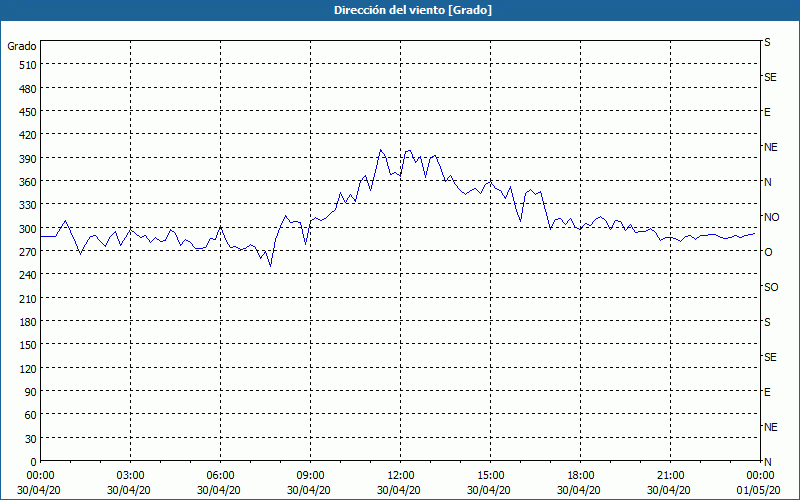Viewport: 800px width, 500px height.
Task: Select the 'O' compass direction label
Action: click(768, 252)
